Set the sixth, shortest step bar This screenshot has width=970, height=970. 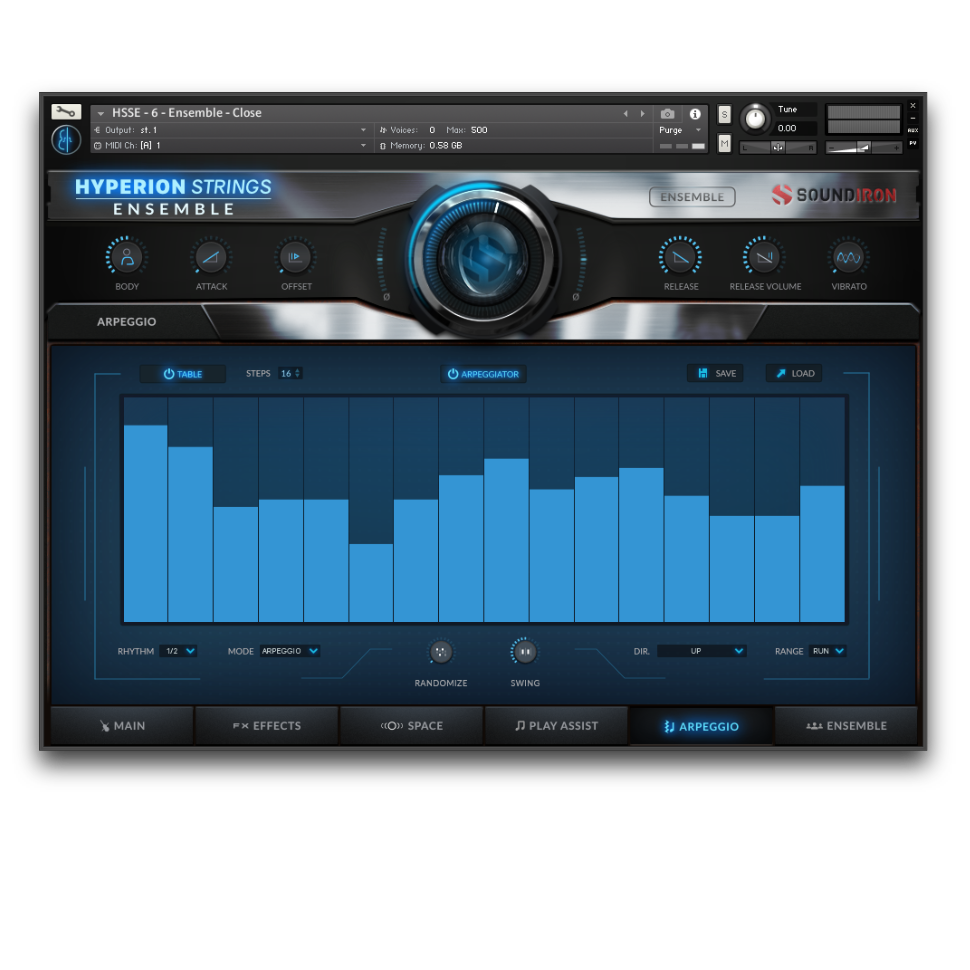click(x=371, y=582)
